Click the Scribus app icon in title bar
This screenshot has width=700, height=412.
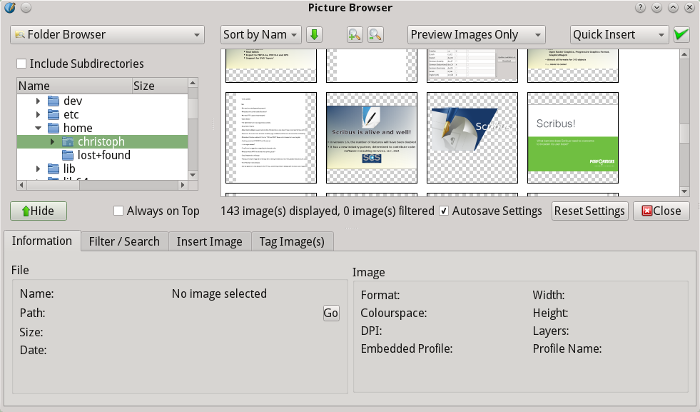pyautogui.click(x=9, y=8)
